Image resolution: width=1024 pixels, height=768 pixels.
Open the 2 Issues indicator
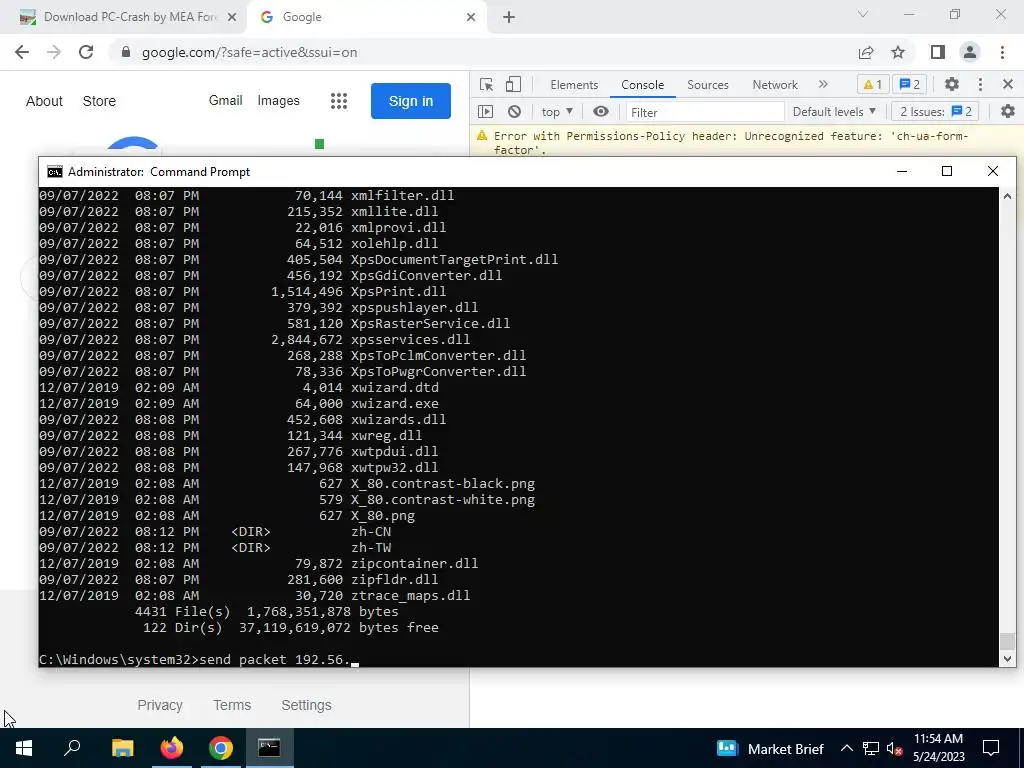(x=935, y=112)
